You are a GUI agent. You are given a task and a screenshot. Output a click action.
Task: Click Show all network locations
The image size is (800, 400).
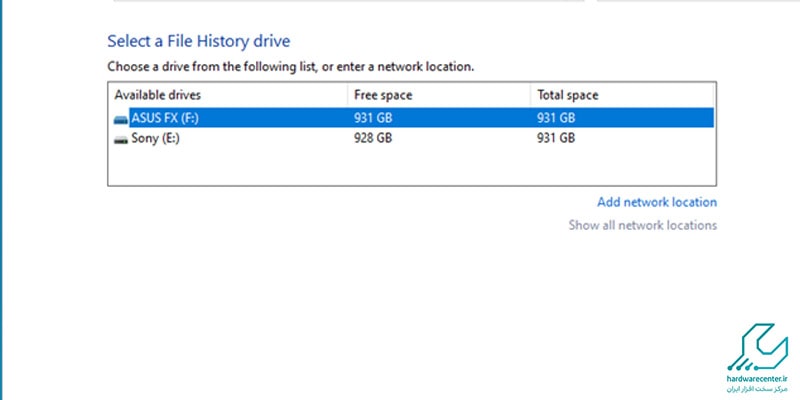tap(642, 225)
